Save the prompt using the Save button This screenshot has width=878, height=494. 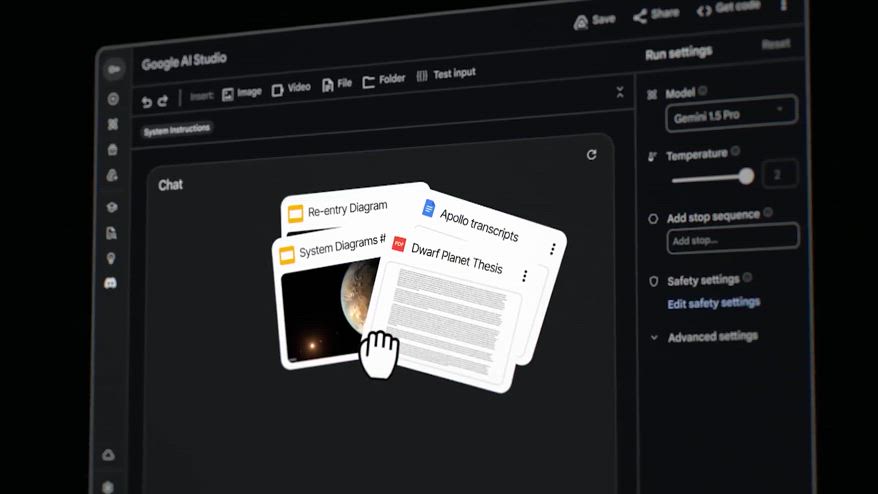594,21
